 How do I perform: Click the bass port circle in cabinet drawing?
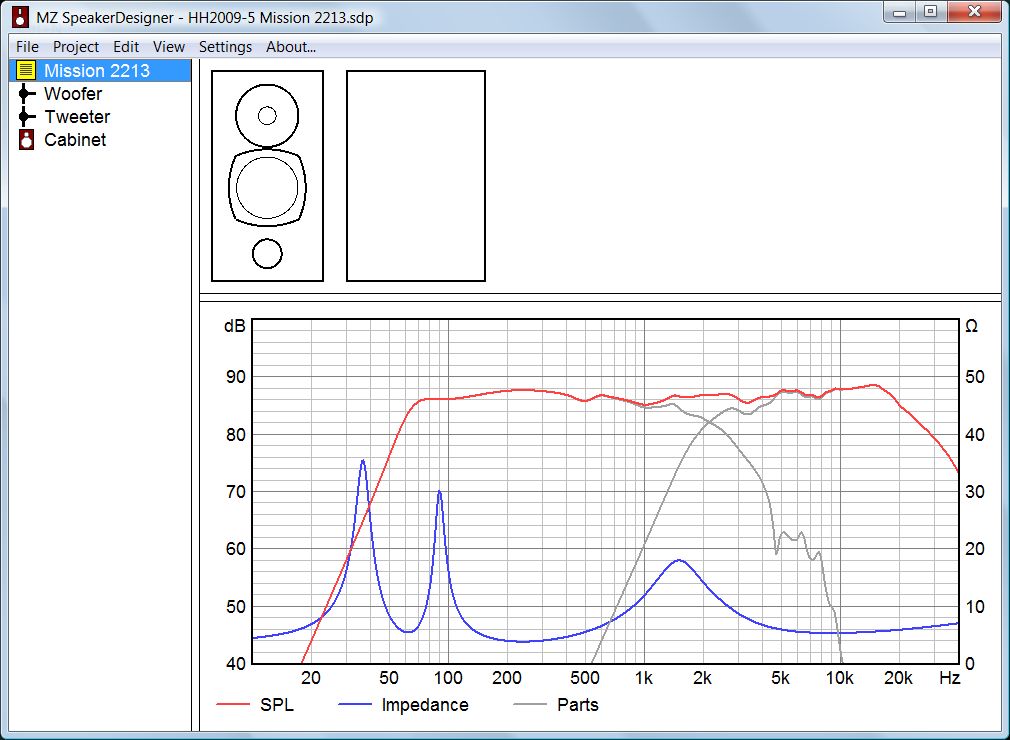point(267,254)
